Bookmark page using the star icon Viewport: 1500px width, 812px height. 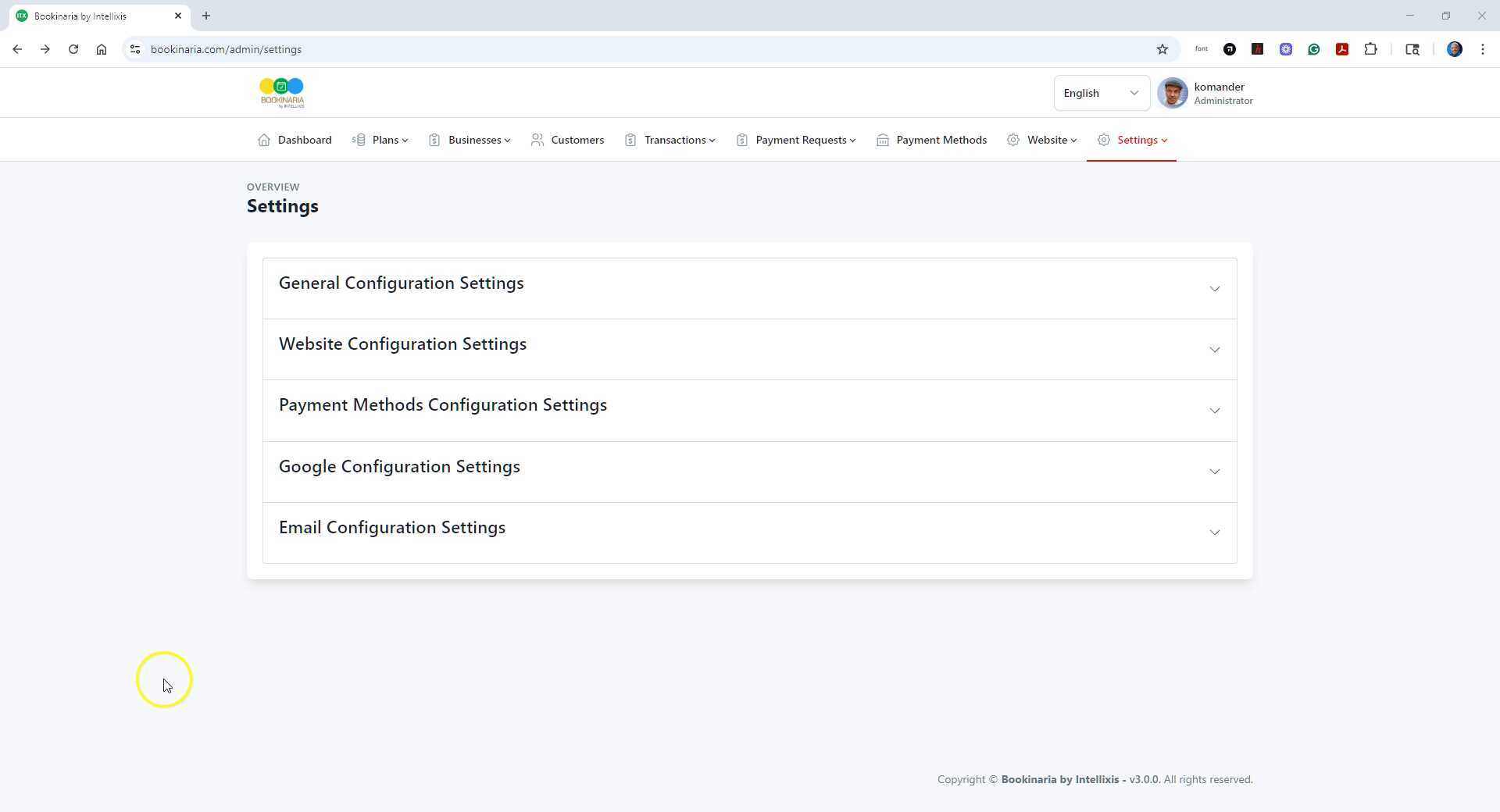[1162, 48]
